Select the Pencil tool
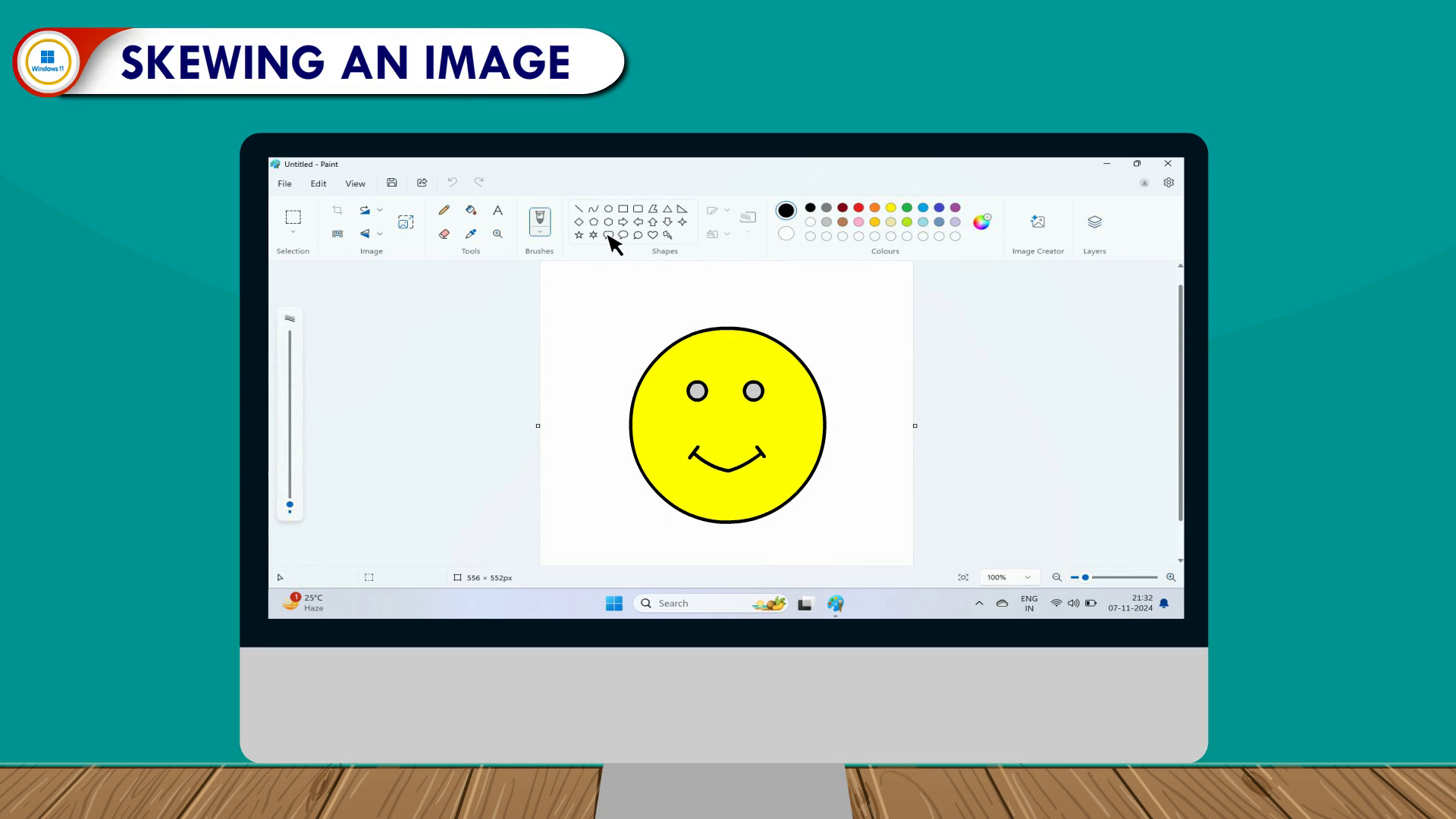Viewport: 1456px width, 819px height. pos(444,210)
